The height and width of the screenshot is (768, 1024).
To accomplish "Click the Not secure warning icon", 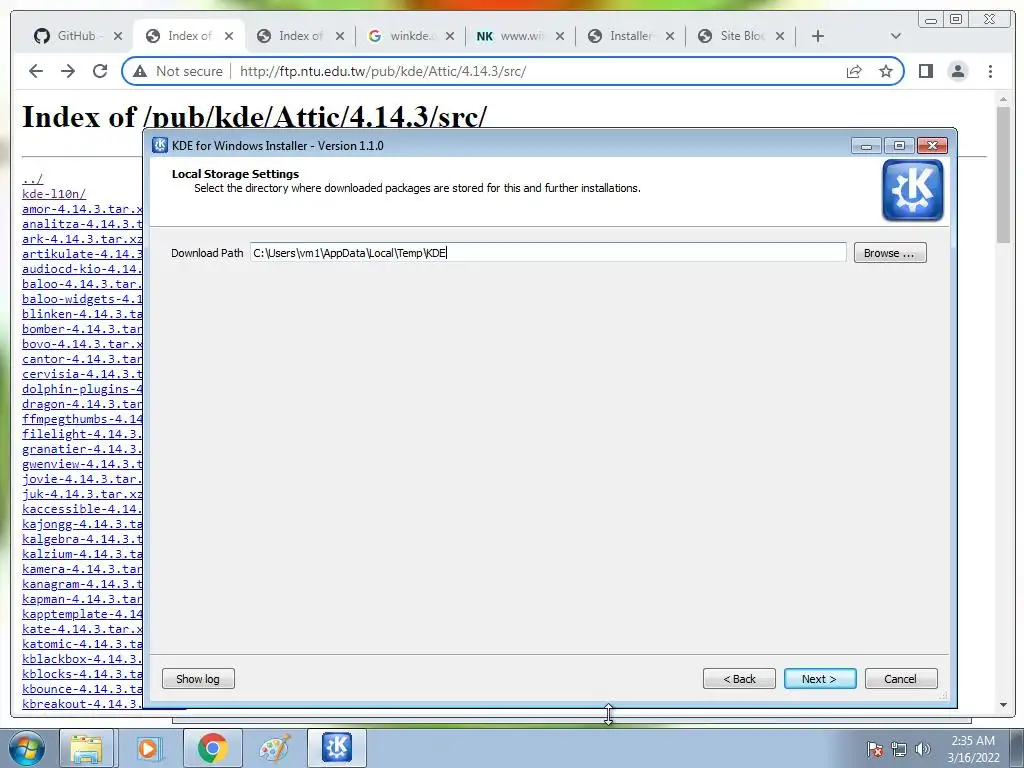I will click(x=140, y=71).
